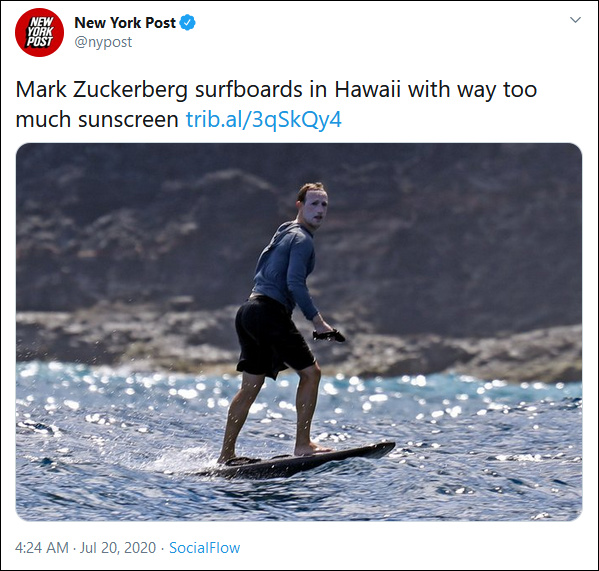Click the "Mark Zuckerberg surfboards" tweet text

click(159, 90)
